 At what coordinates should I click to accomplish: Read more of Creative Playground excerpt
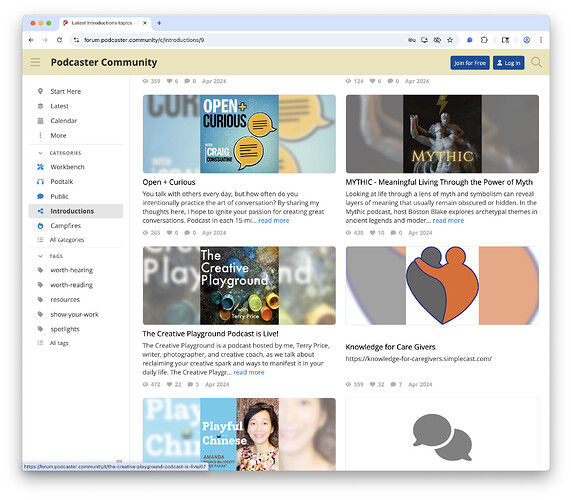pyautogui.click(x=249, y=372)
